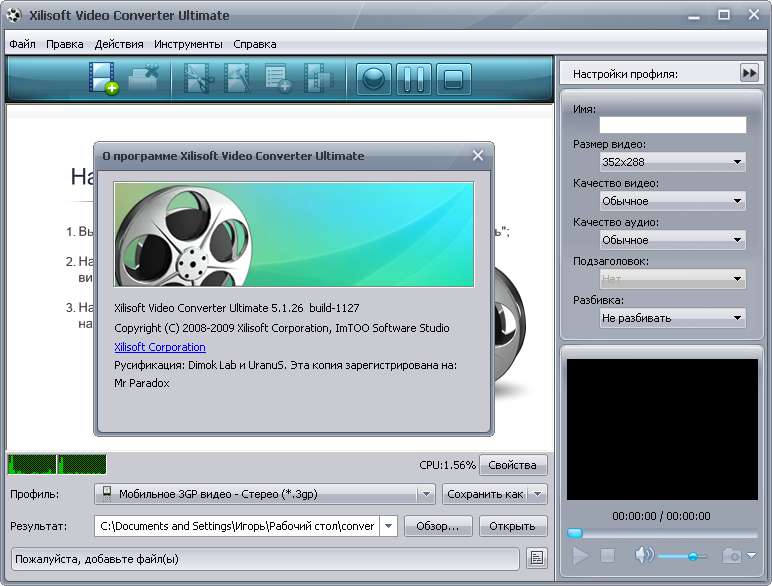
Task: Click the 'Настройки профиля:' header
Action: pos(625,74)
